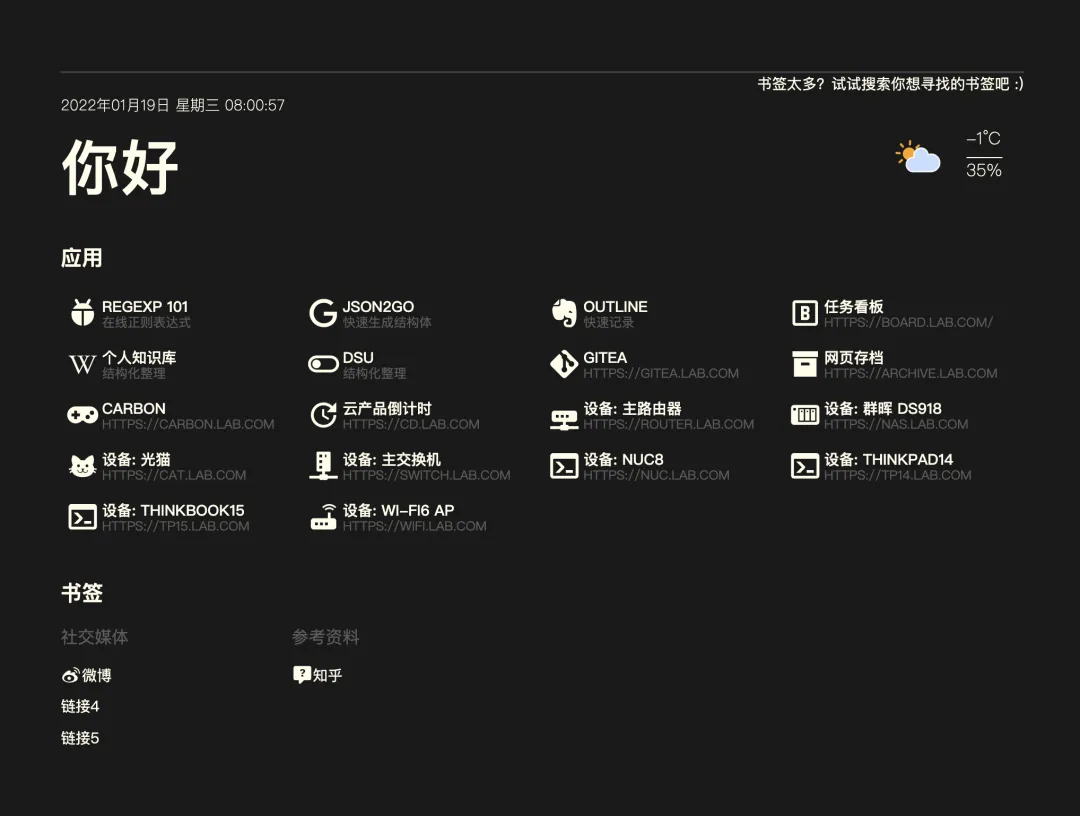Click the HTTPS://WIFI.LAB.COM address
This screenshot has width=1080, height=816.
[x=415, y=526]
